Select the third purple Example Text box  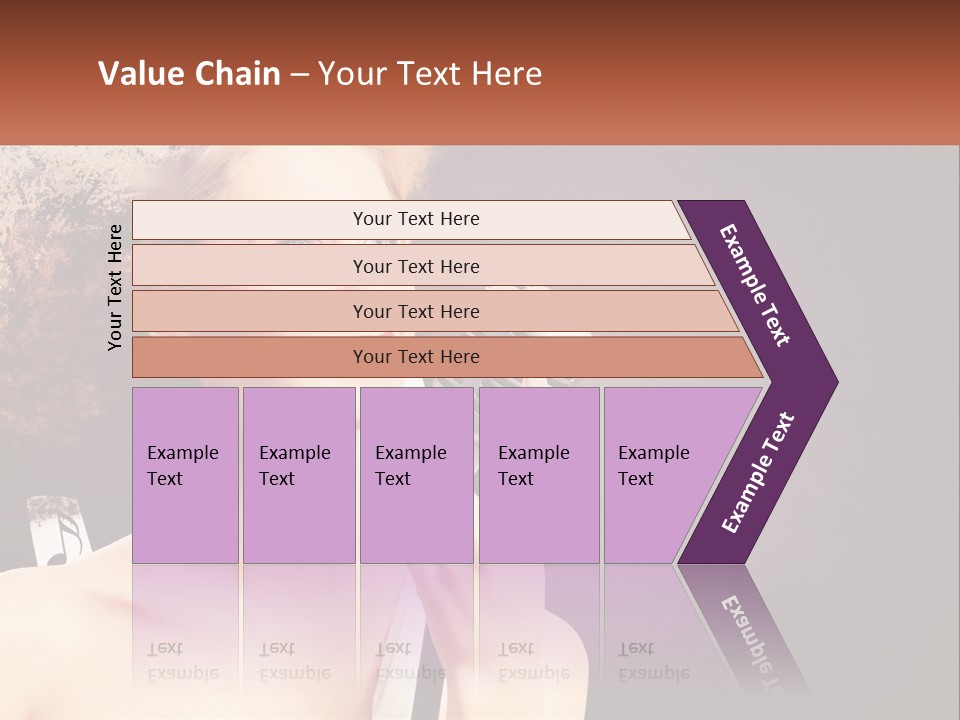(x=415, y=475)
